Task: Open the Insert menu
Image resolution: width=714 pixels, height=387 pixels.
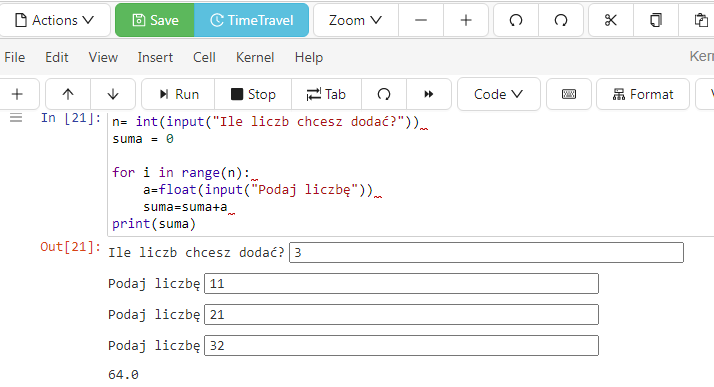Action: [155, 57]
